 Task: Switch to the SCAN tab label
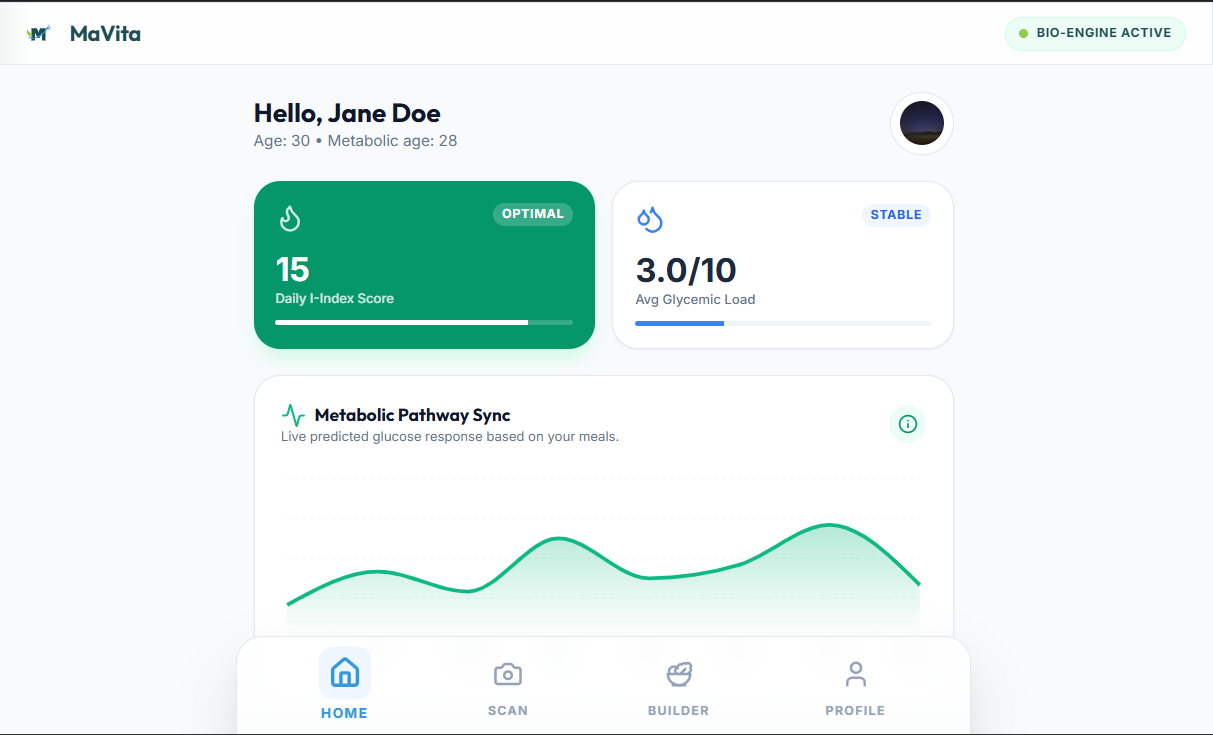pos(508,711)
